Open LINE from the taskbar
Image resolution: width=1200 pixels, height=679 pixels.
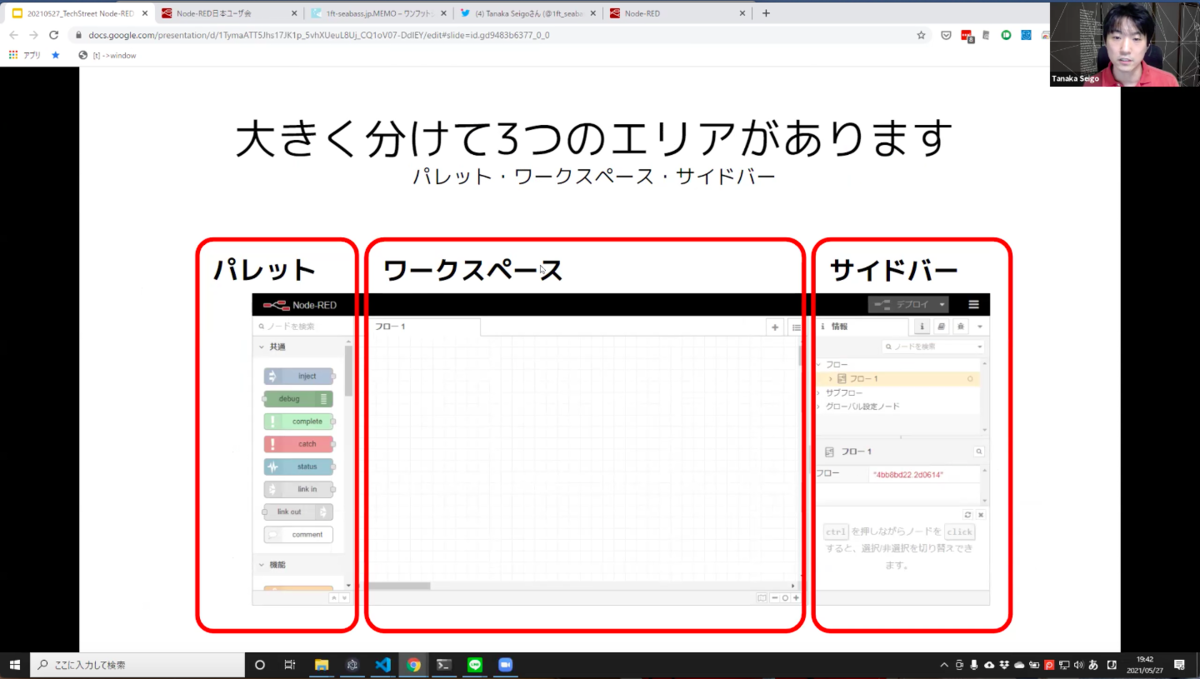[475, 665]
